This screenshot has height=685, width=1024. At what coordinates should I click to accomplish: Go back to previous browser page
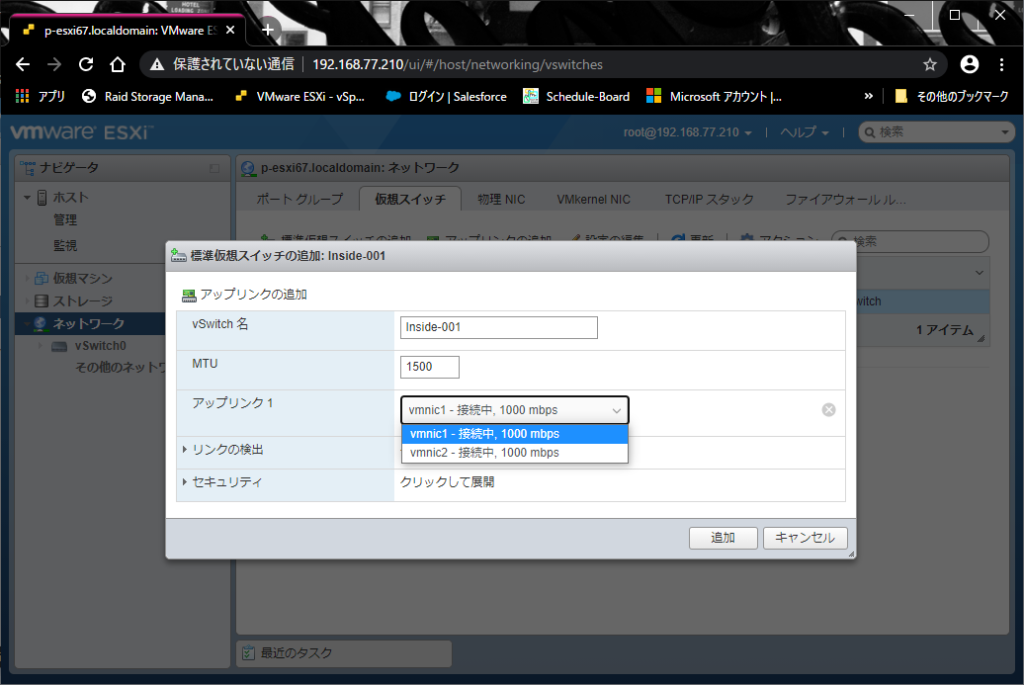click(23, 64)
